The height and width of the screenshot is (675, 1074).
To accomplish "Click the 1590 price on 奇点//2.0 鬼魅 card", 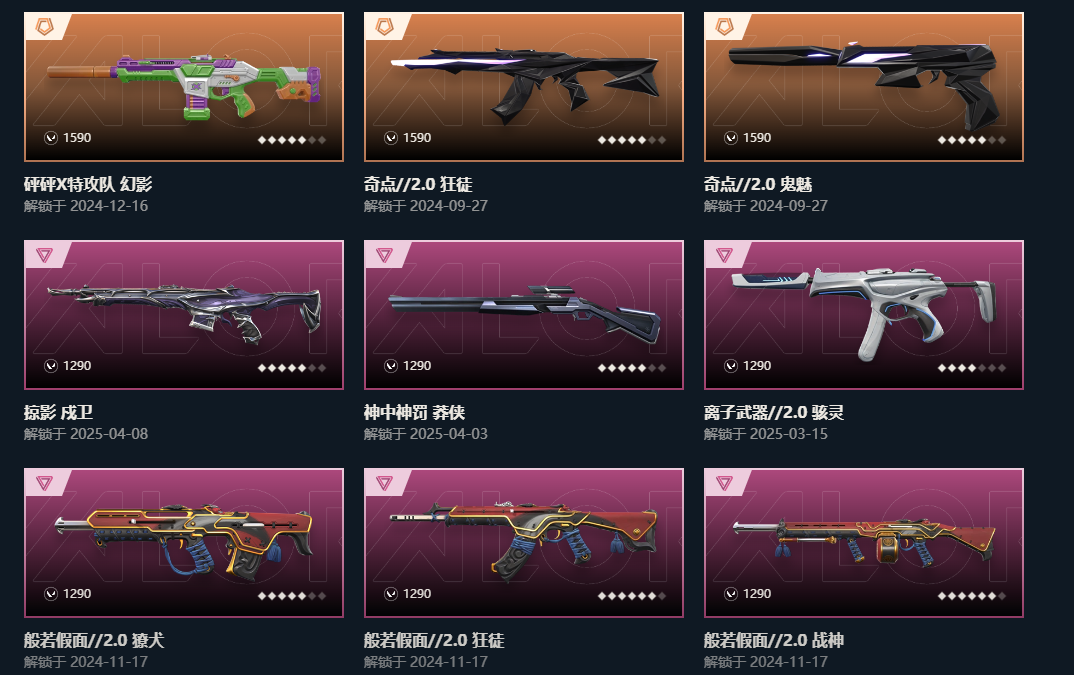I will pos(757,138).
